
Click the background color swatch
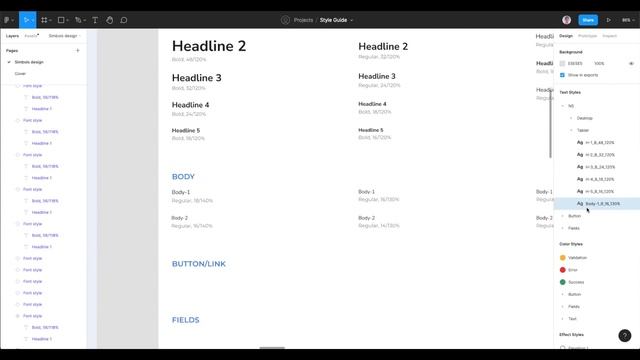562,64
